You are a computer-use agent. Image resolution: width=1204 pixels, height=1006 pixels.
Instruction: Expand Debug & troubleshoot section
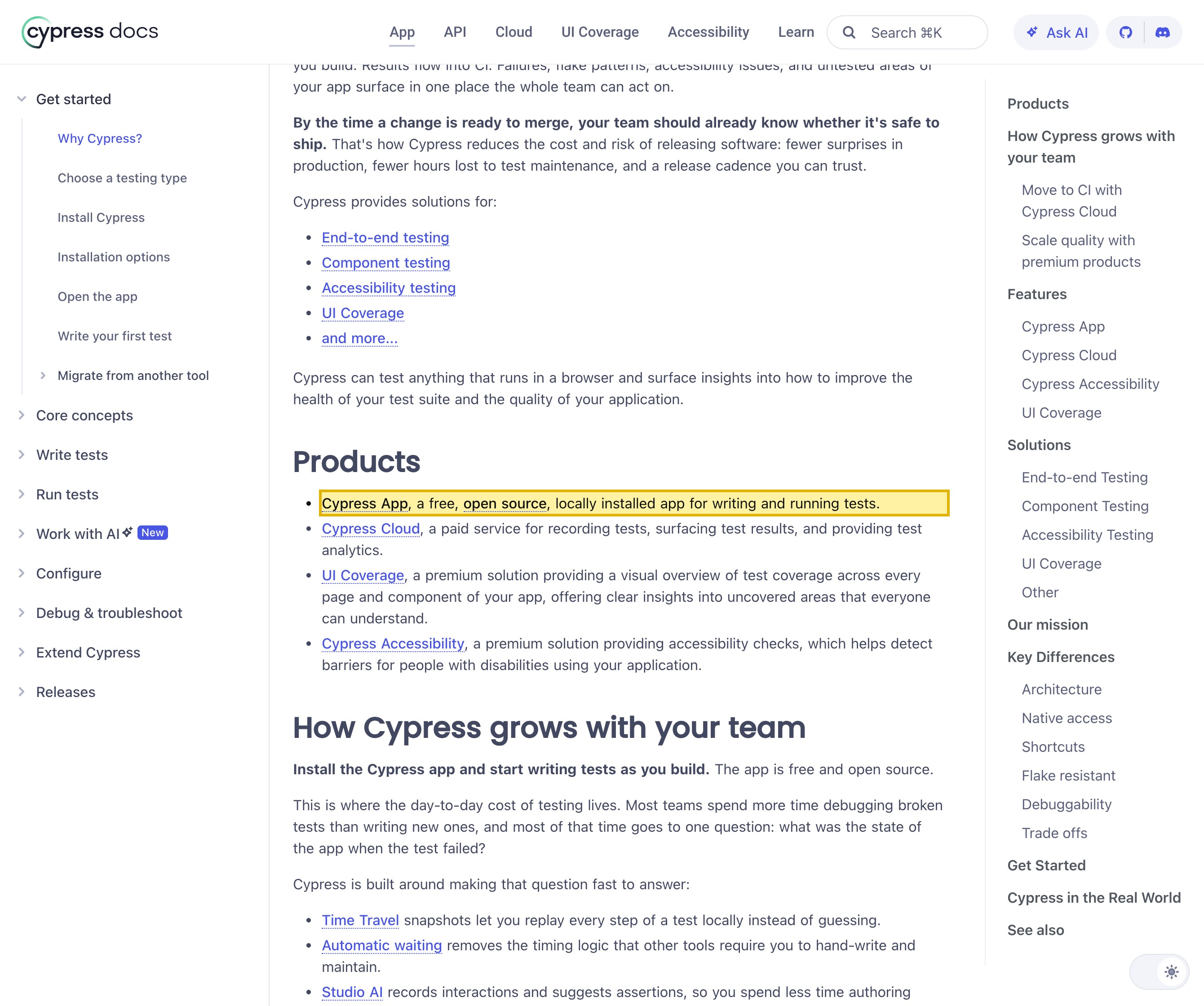[22, 613]
